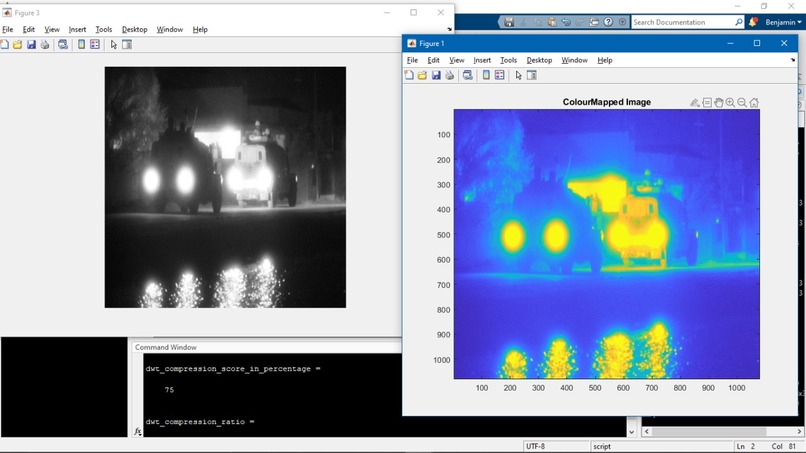The width and height of the screenshot is (806, 453).
Task: Open Tools menu in Figure 1
Action: [x=508, y=60]
